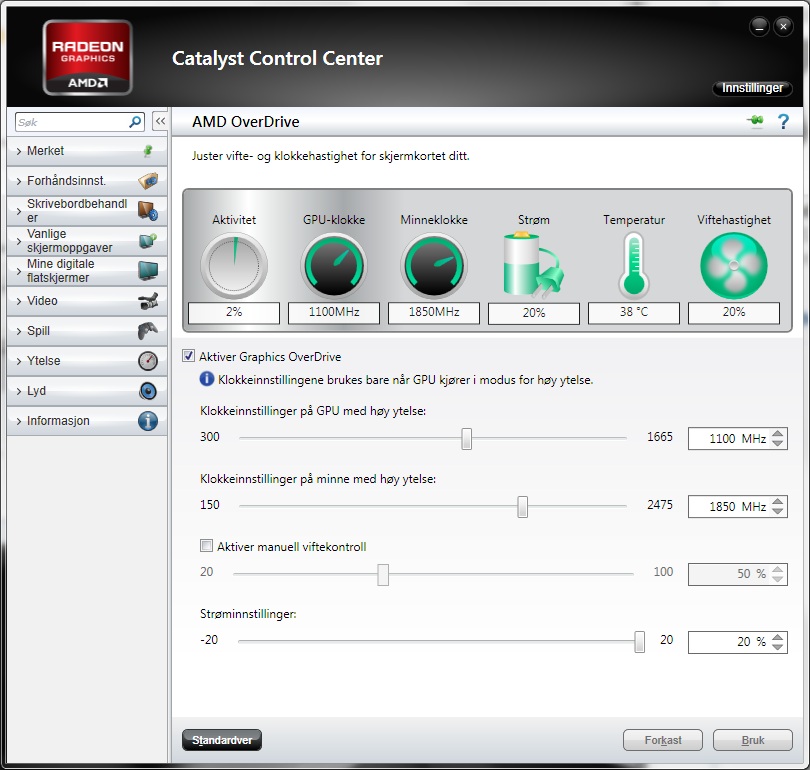Click the Skrivebordbehandler desktop icon
Viewport: 810px width, 770px height.
[148, 211]
